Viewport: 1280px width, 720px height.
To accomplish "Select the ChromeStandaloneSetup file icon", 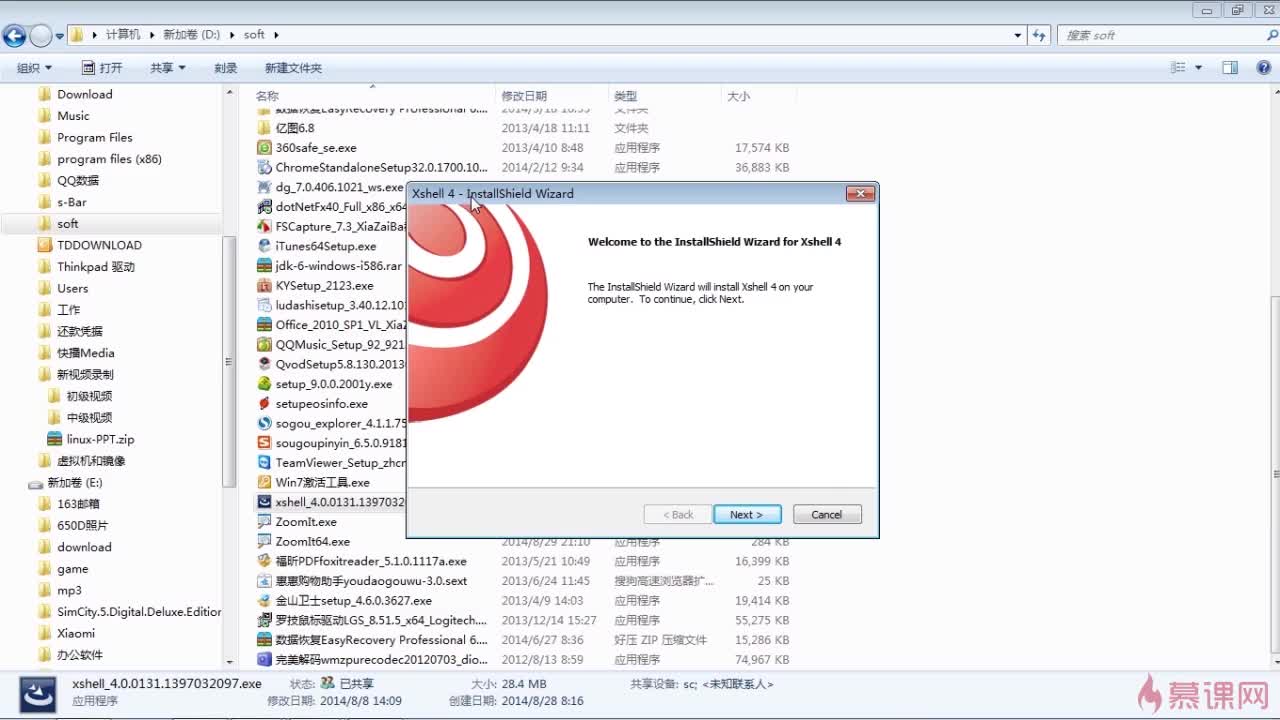I will pyautogui.click(x=264, y=168).
